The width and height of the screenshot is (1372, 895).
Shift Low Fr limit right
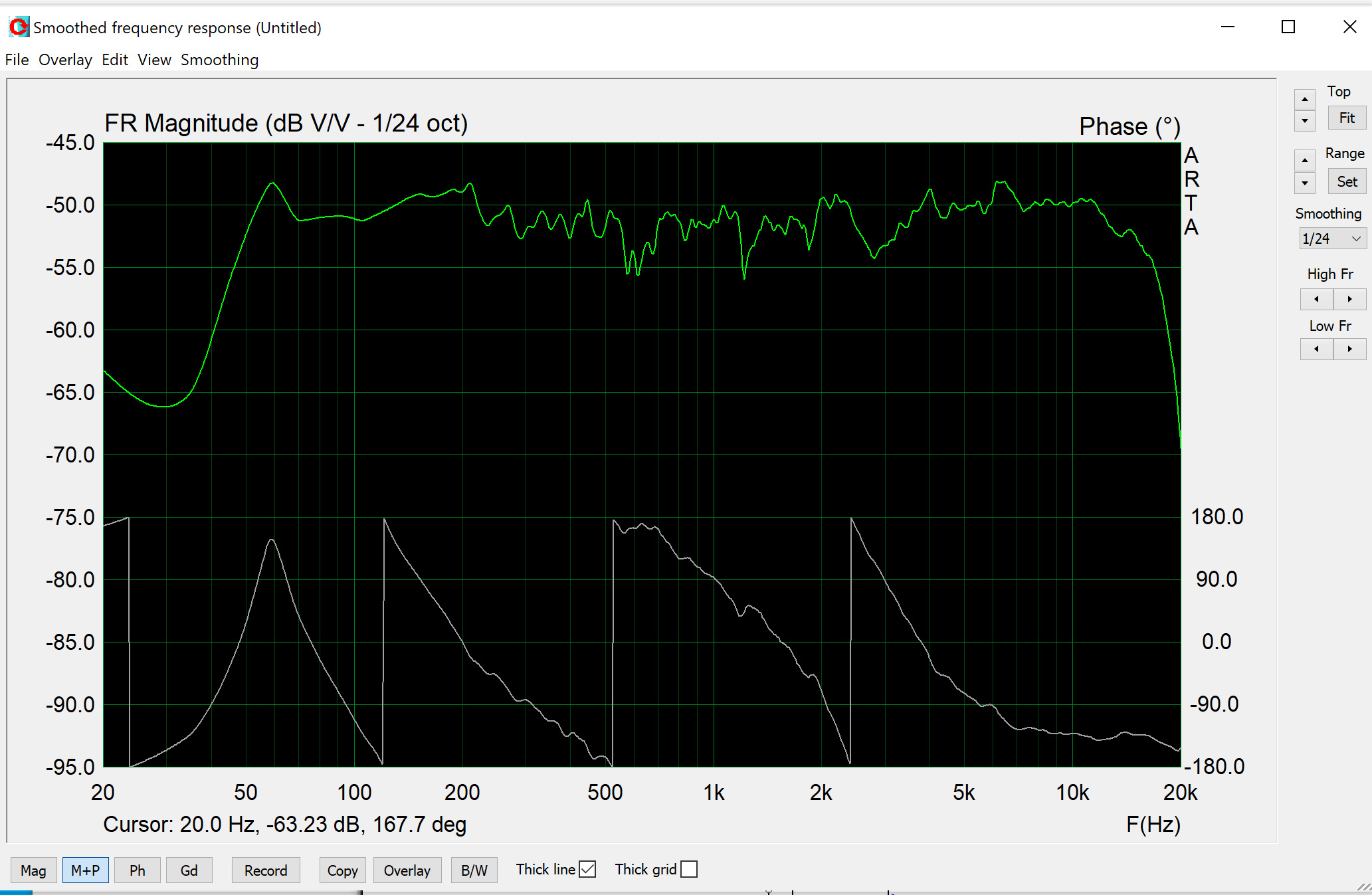(x=1349, y=349)
